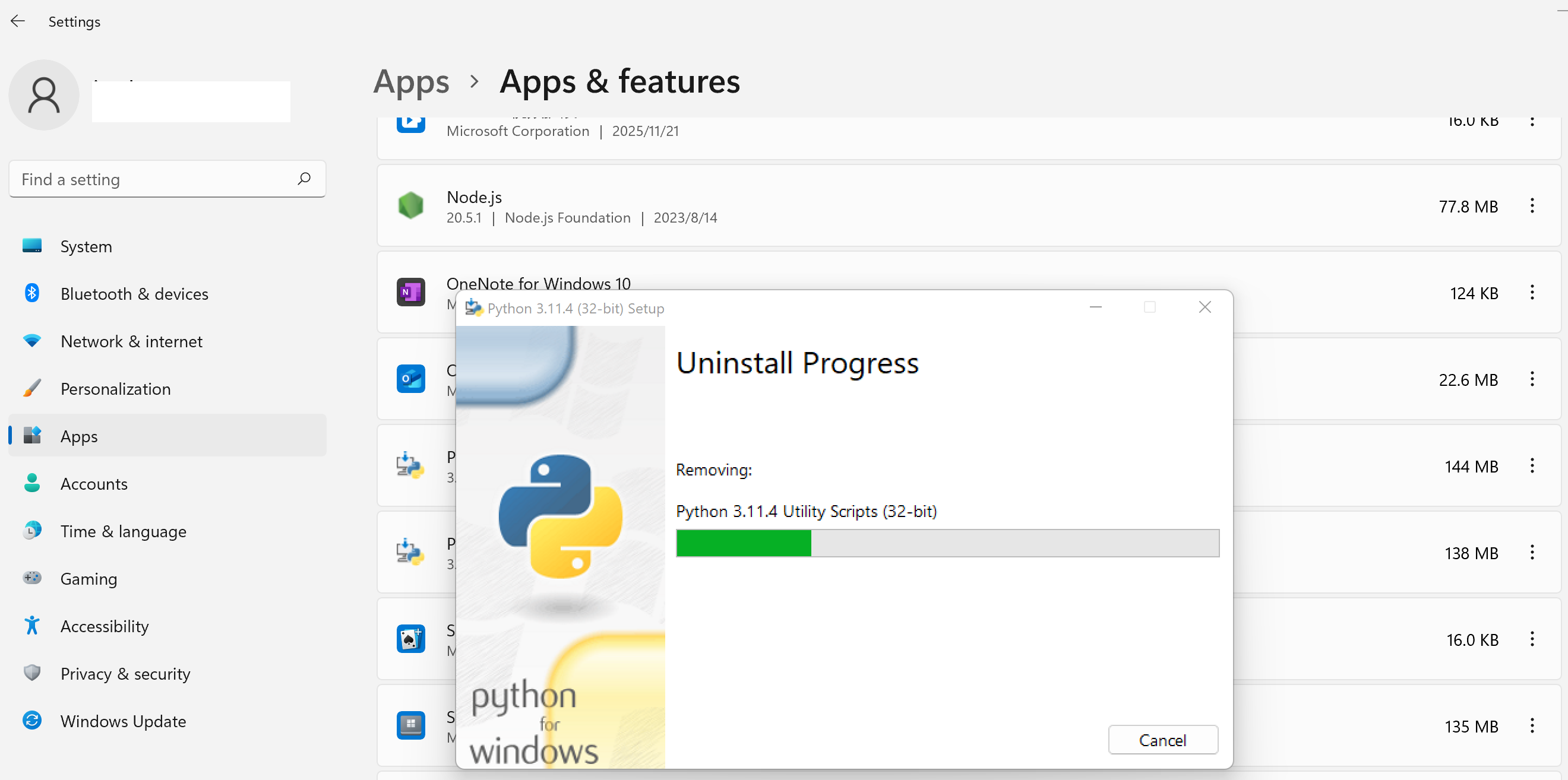Click the Python icon in the 144 MB row
Viewport: 1568px width, 780px height.
(x=411, y=465)
